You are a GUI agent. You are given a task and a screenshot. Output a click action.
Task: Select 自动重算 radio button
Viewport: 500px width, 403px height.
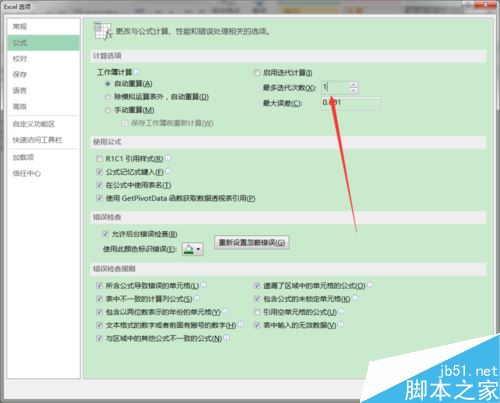[x=108, y=84]
